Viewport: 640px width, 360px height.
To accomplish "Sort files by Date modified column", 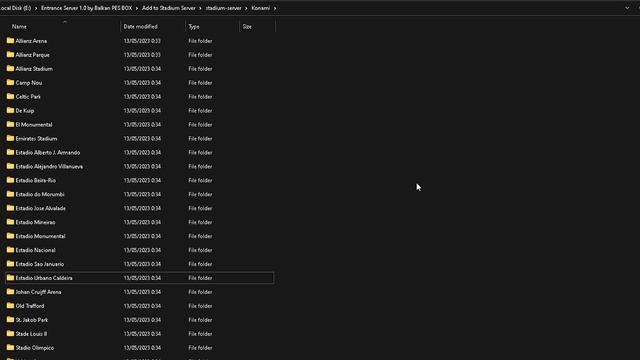I will tap(140, 27).
